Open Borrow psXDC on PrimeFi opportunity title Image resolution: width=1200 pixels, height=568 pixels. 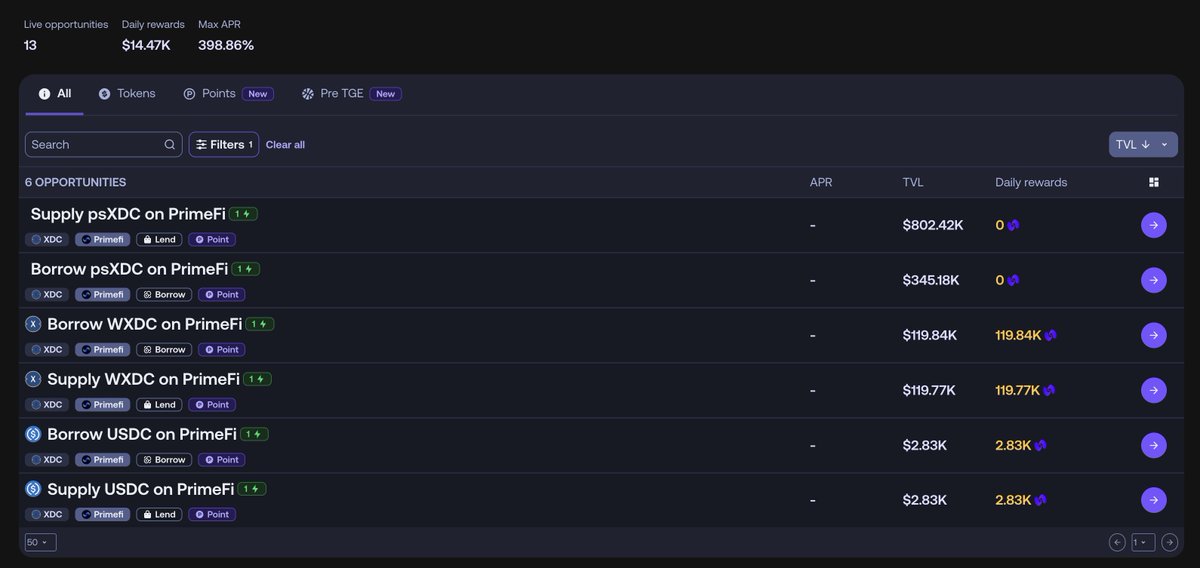[130, 269]
